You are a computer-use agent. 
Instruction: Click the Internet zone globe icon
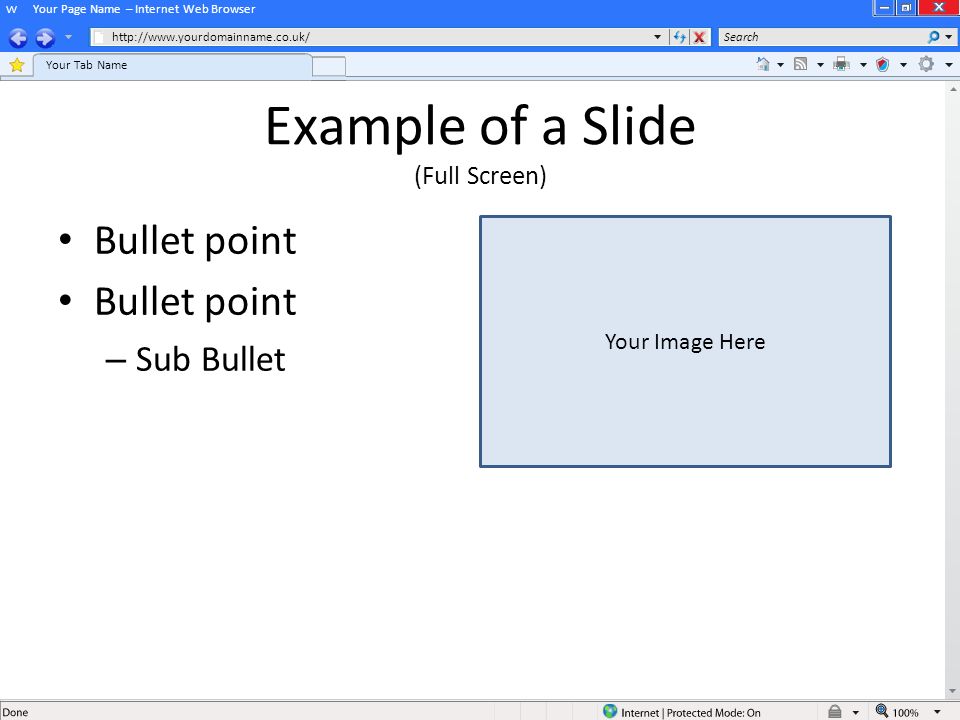[610, 711]
